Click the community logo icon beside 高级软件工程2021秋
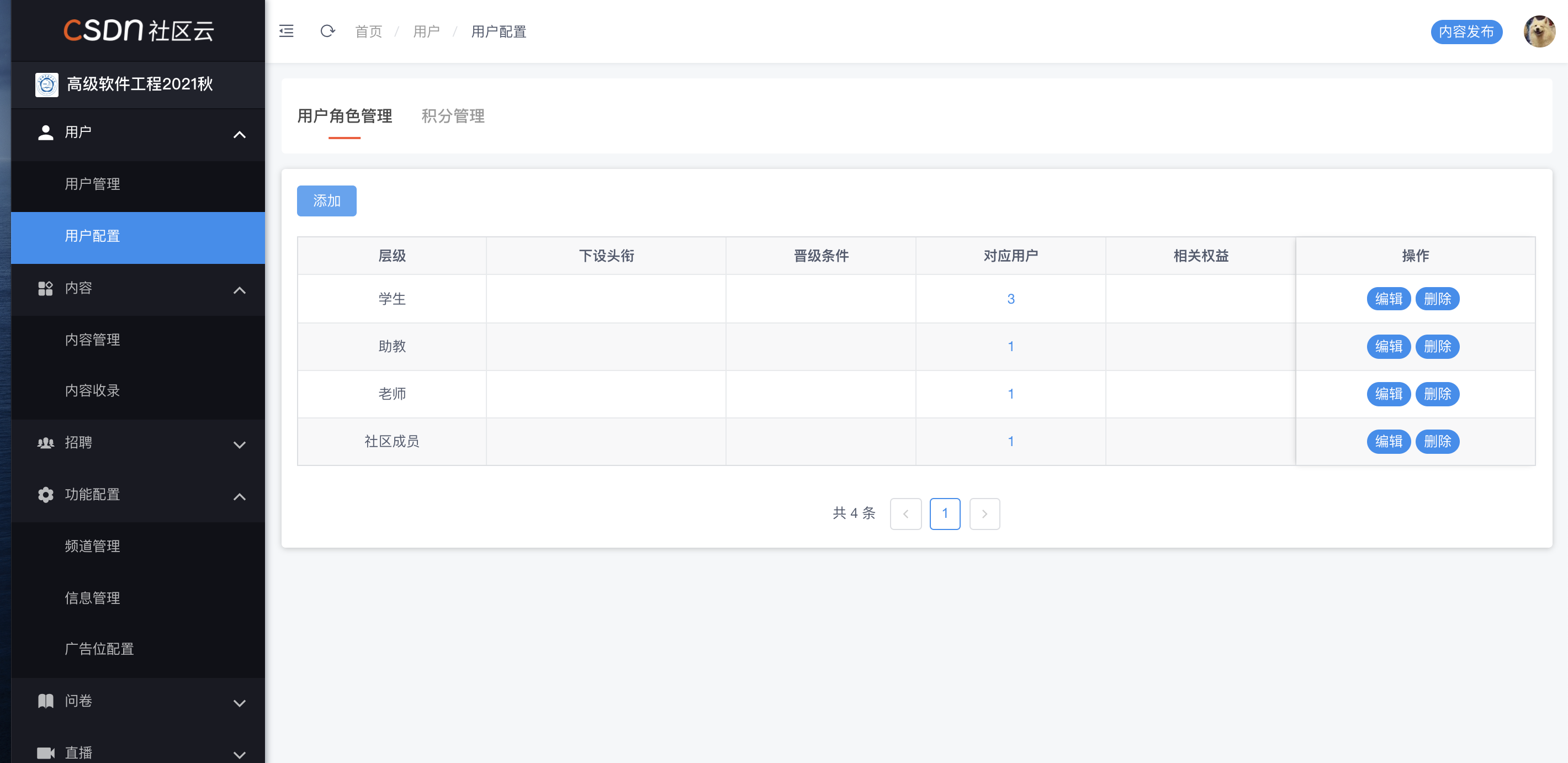The height and width of the screenshot is (763, 1568). pyautogui.click(x=47, y=84)
